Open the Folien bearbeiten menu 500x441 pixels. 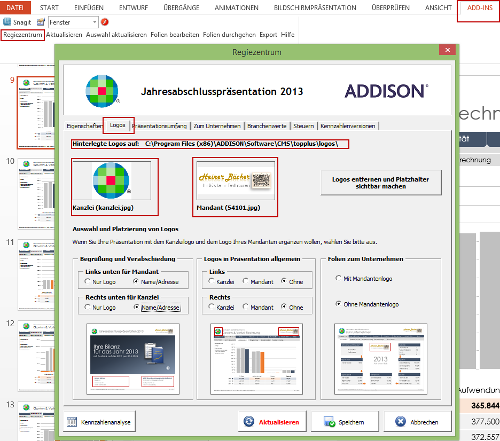(175, 35)
